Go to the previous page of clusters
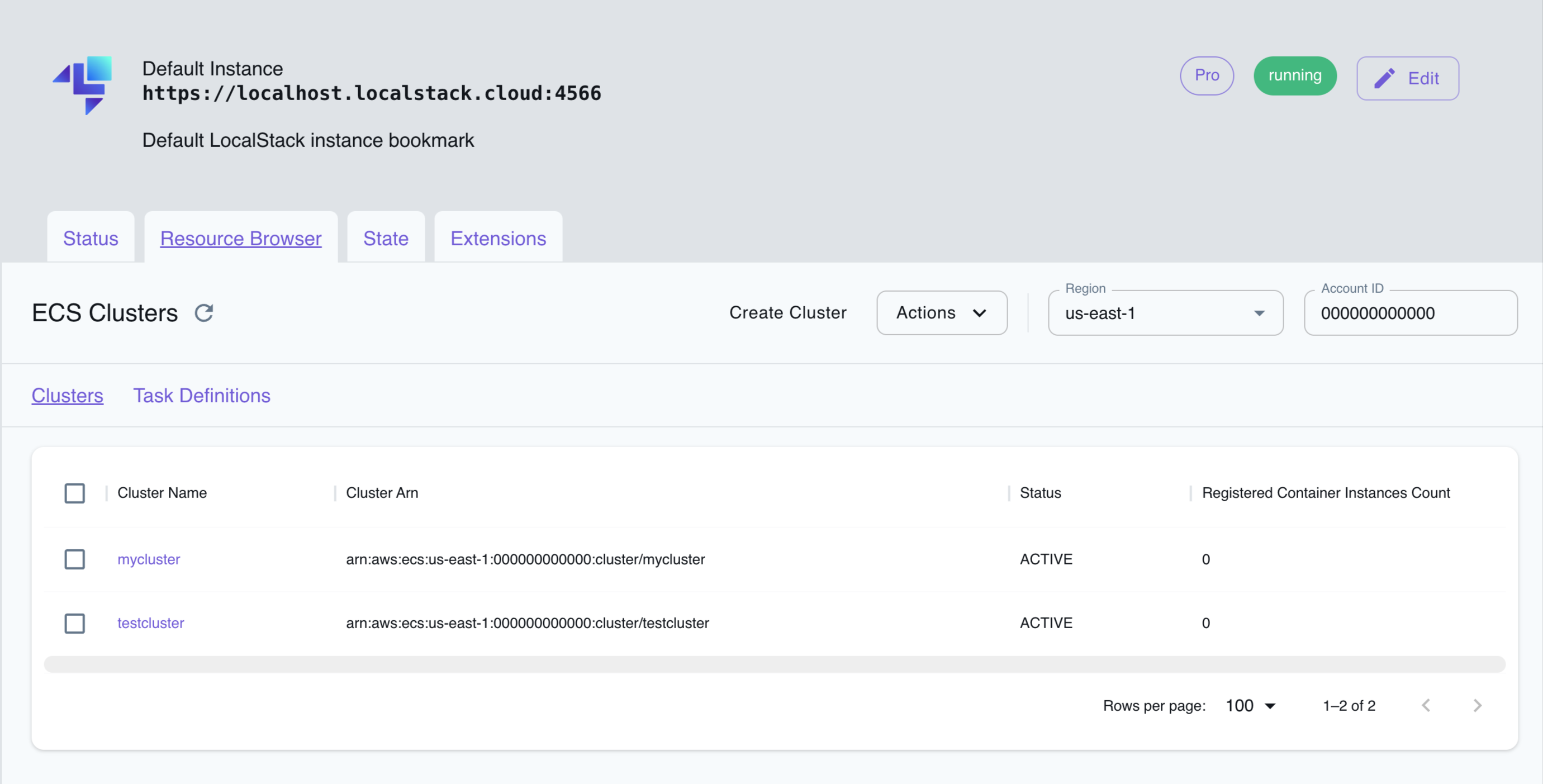The width and height of the screenshot is (1543, 784). (x=1427, y=705)
